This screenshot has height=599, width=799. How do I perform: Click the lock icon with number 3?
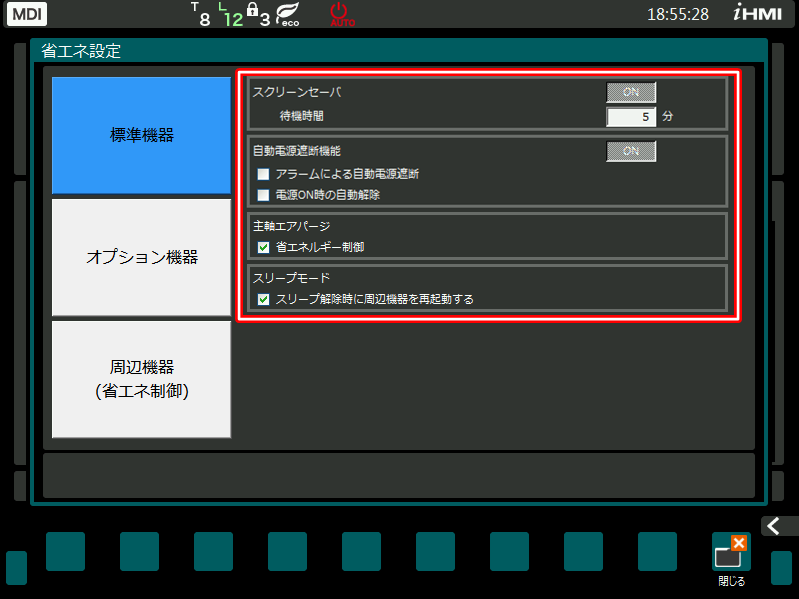coord(258,15)
